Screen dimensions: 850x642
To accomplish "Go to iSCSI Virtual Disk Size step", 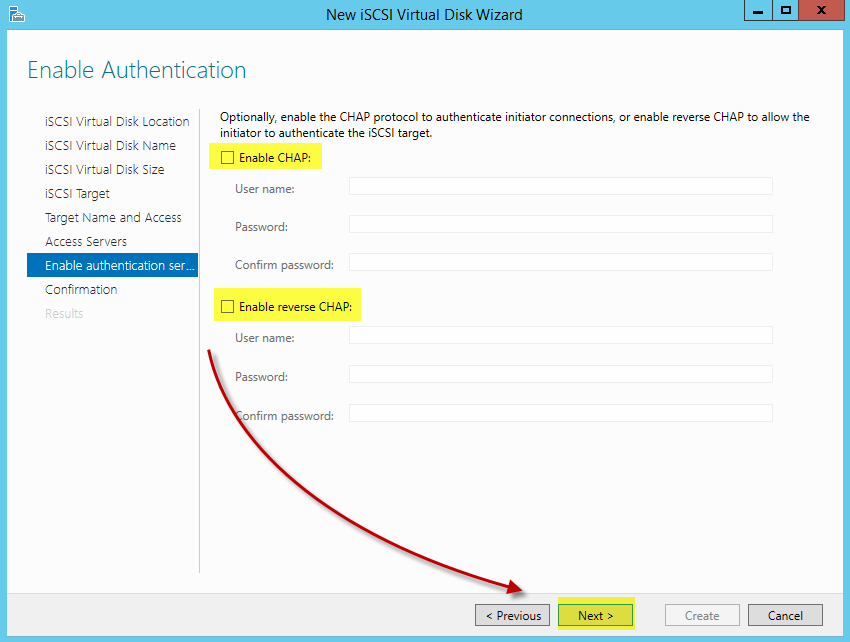I will (104, 169).
